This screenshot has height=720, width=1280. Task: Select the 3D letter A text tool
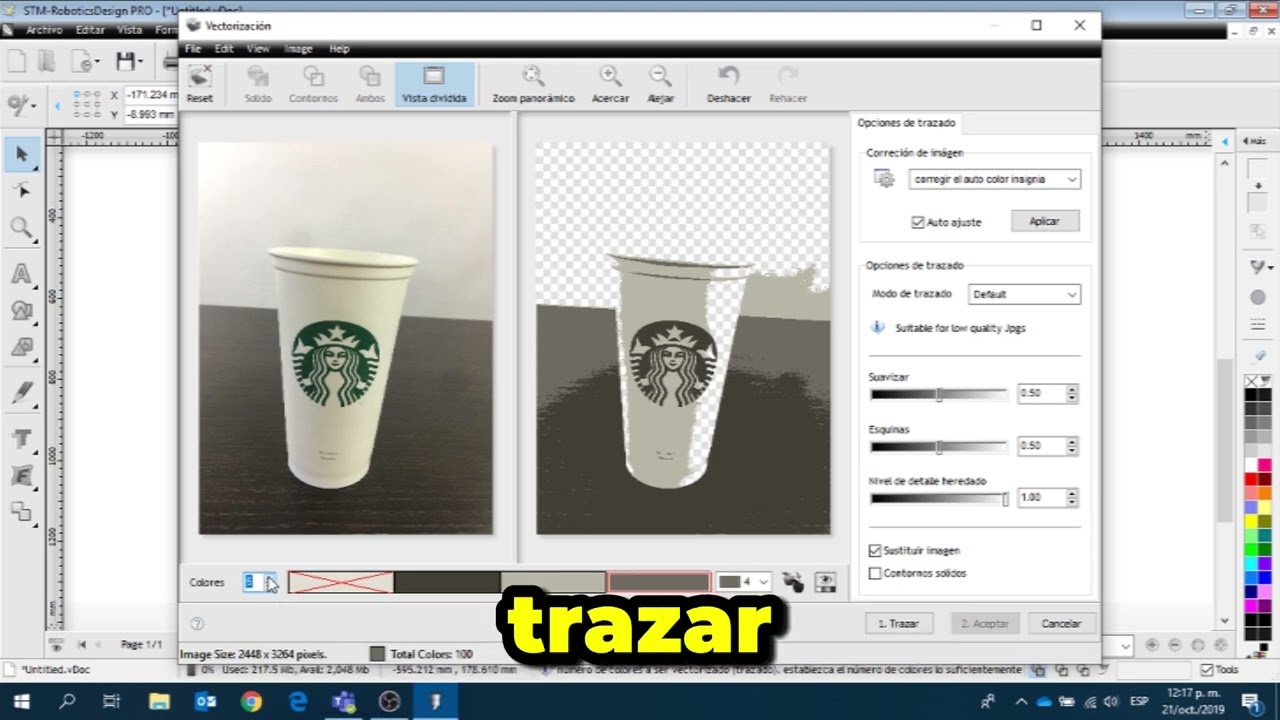point(21,273)
